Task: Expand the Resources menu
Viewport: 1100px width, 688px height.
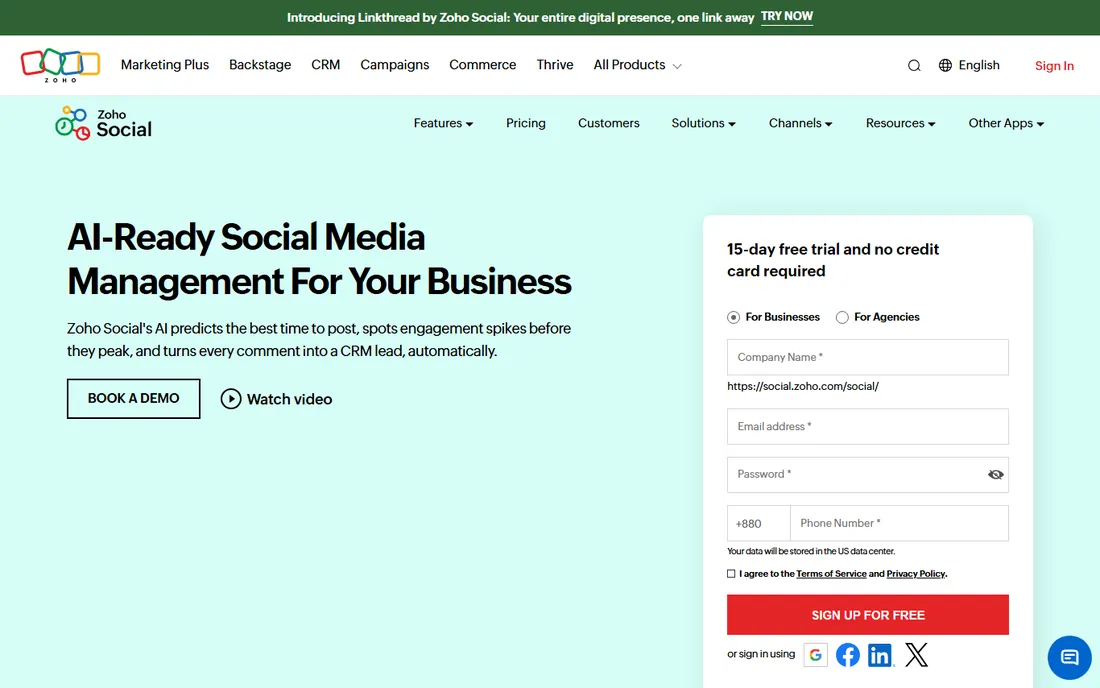Action: (x=901, y=123)
